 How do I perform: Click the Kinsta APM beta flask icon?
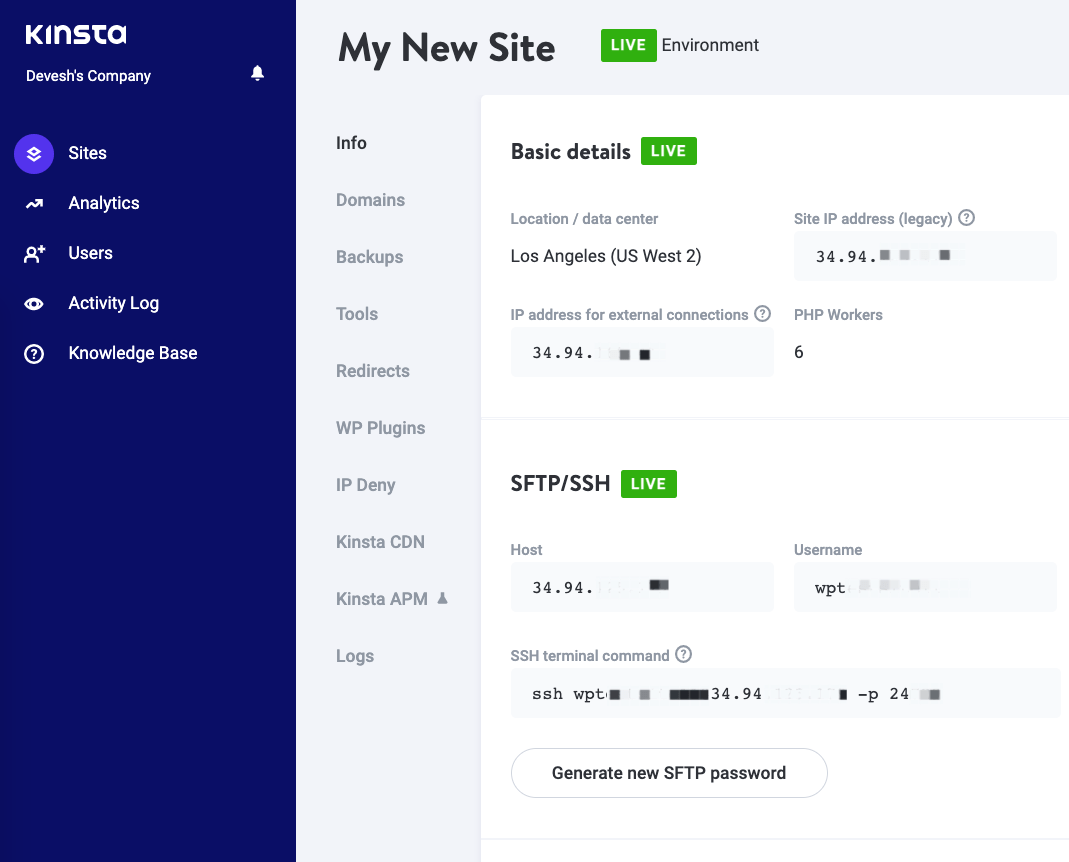pos(442,598)
